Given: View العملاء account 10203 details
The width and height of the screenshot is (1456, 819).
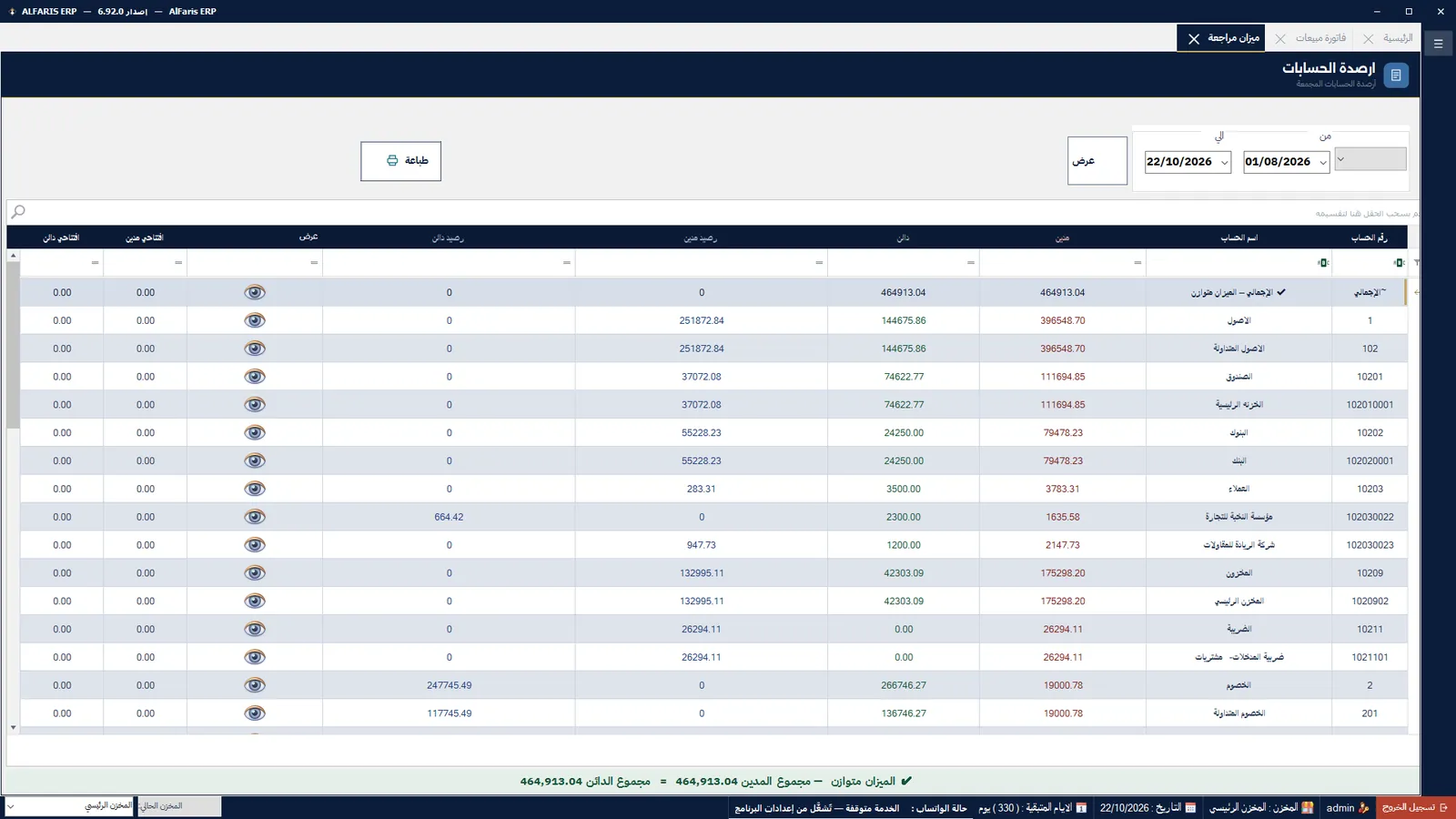Looking at the screenshot, I should [x=255, y=489].
